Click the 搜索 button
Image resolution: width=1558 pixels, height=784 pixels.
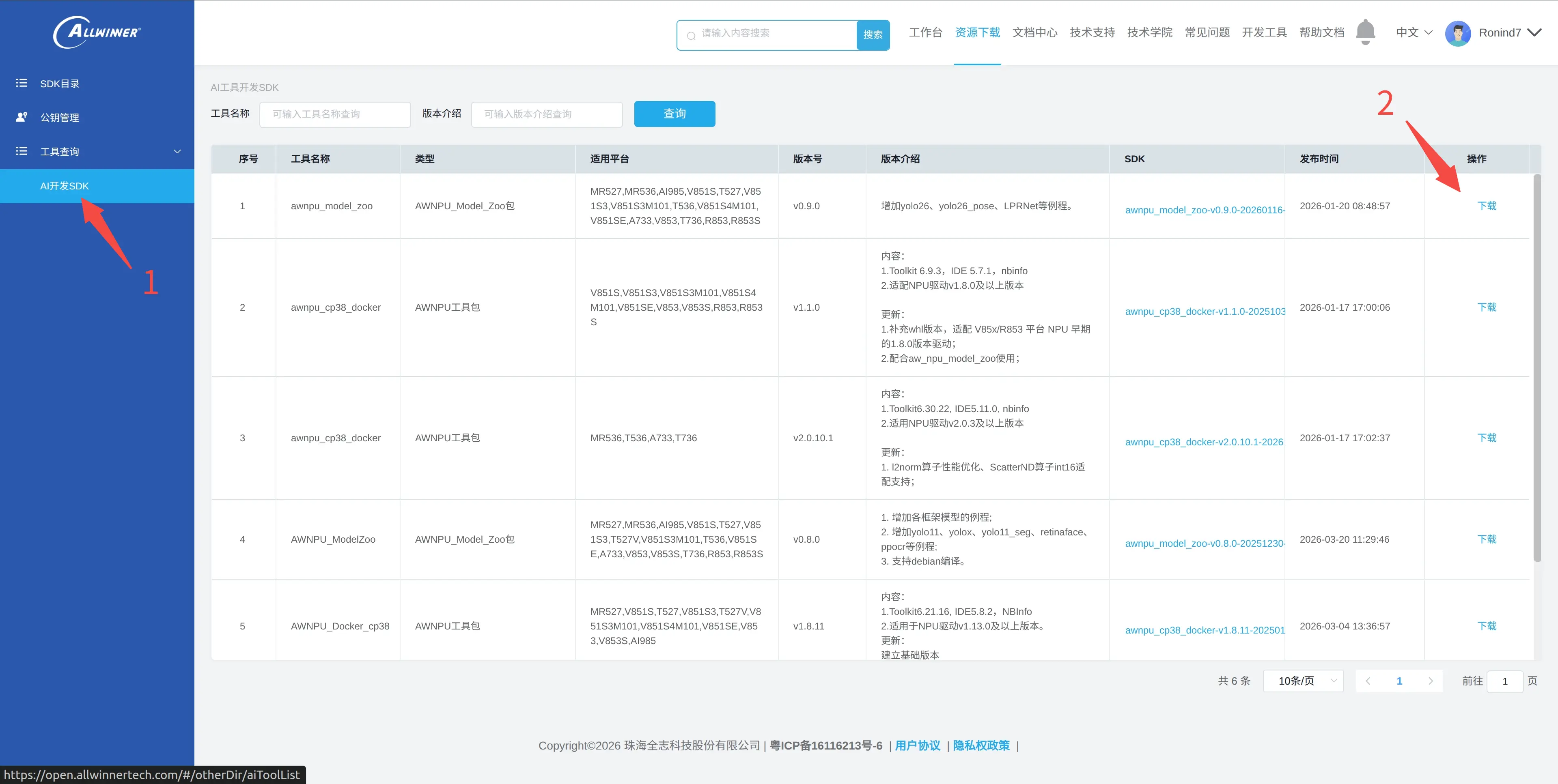point(873,35)
